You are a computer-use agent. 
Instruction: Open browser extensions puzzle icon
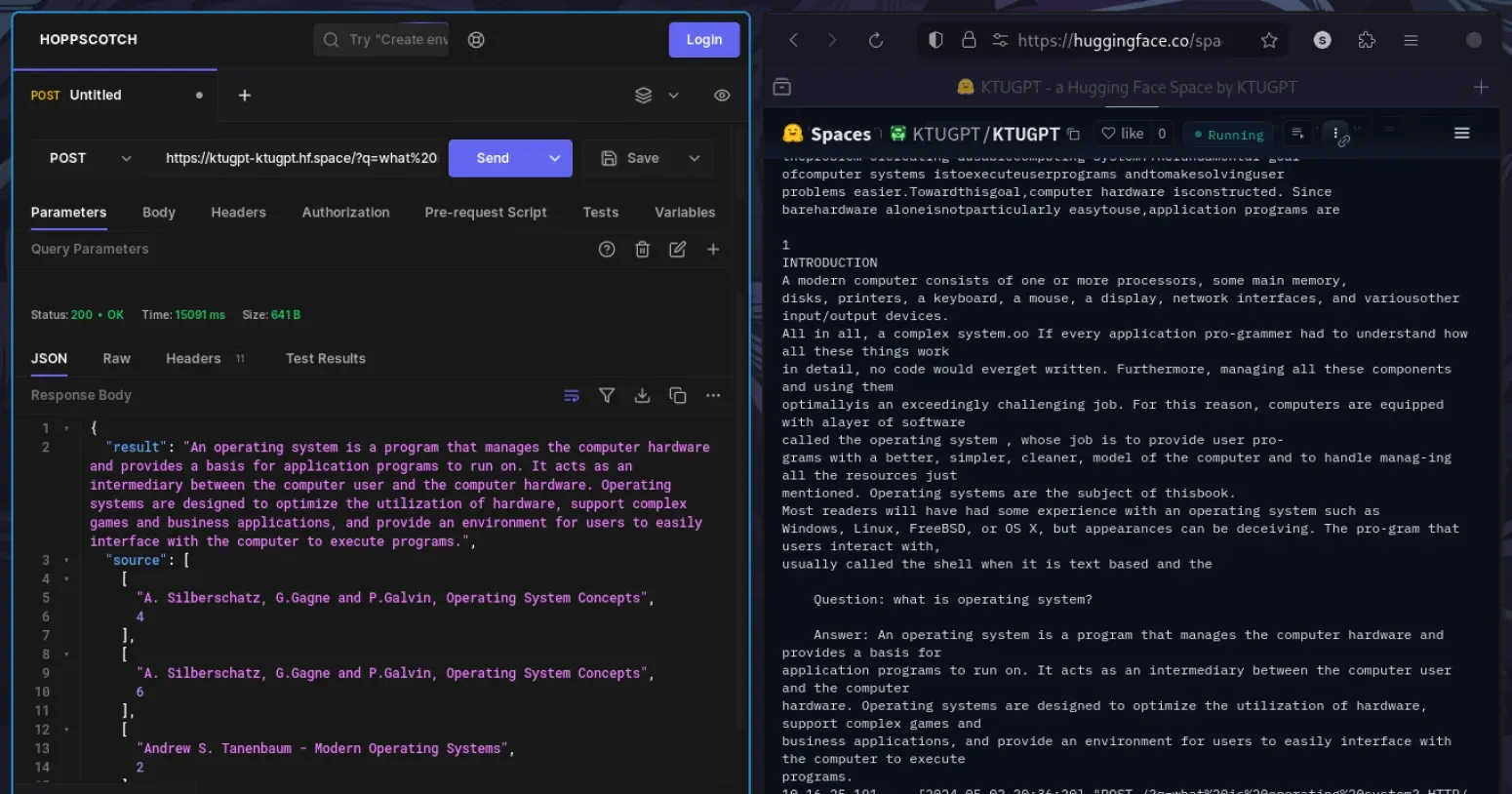tap(1367, 40)
